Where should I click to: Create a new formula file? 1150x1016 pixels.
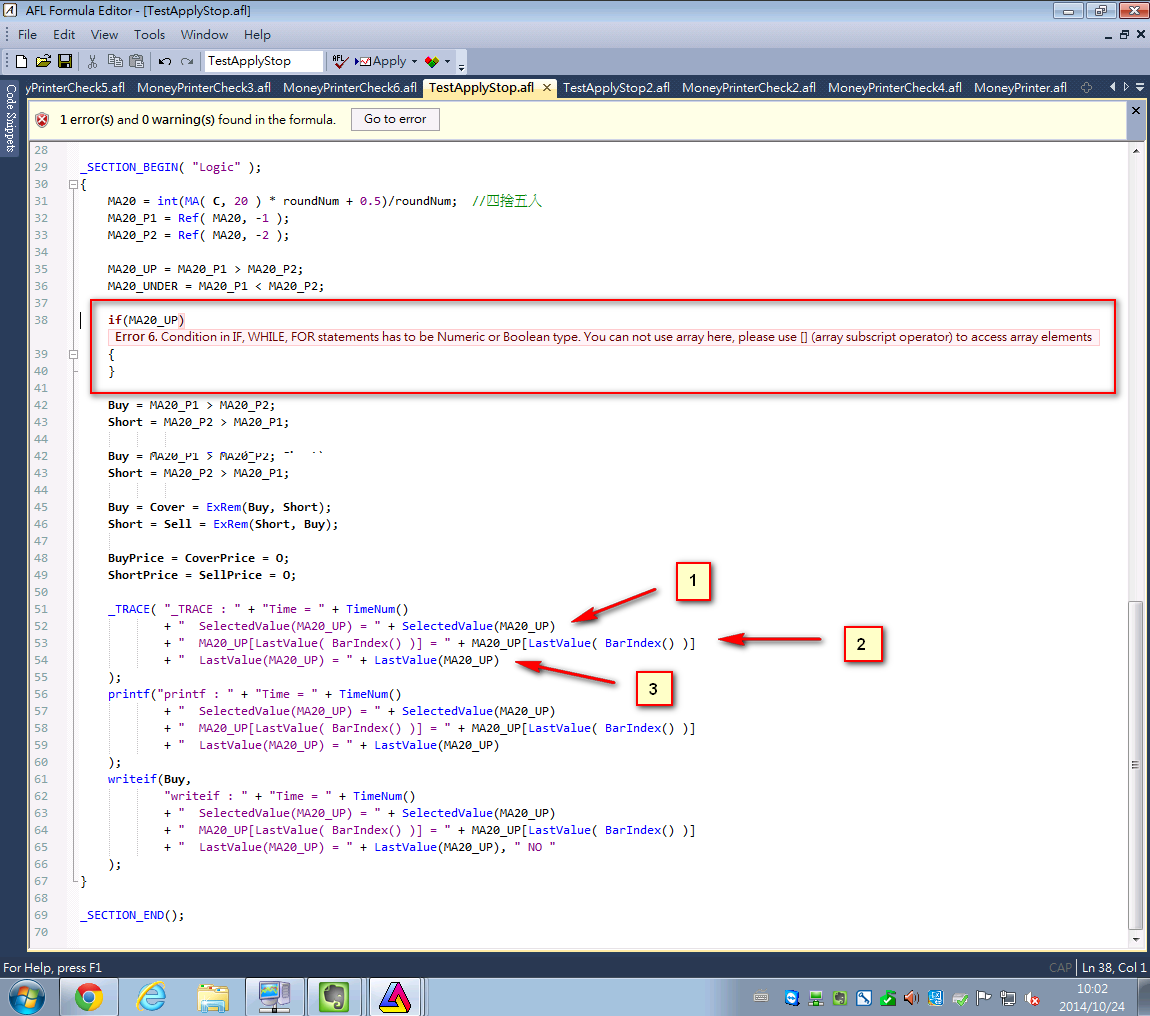coord(21,62)
